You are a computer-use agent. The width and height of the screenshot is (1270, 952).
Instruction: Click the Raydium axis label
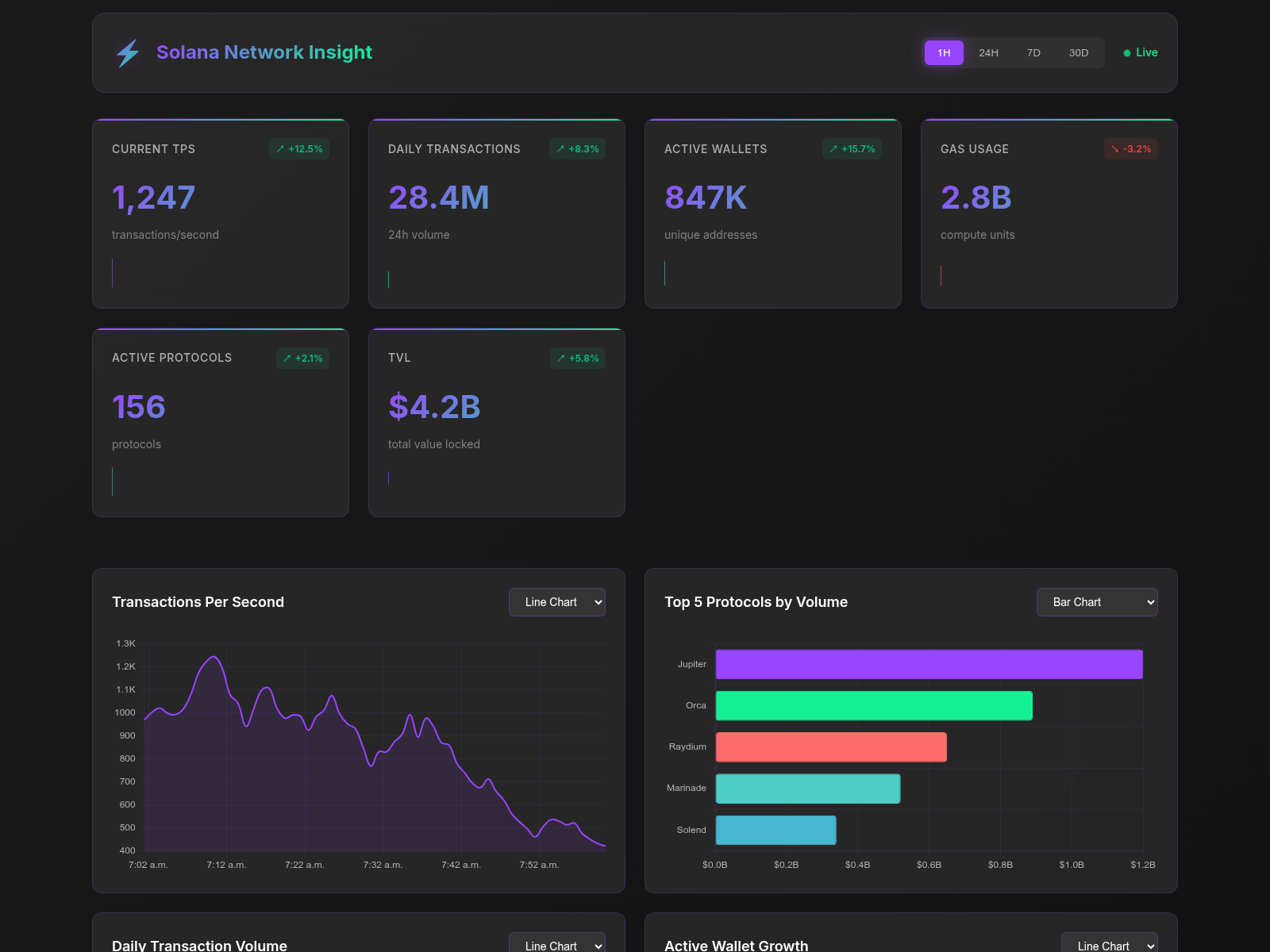(687, 747)
